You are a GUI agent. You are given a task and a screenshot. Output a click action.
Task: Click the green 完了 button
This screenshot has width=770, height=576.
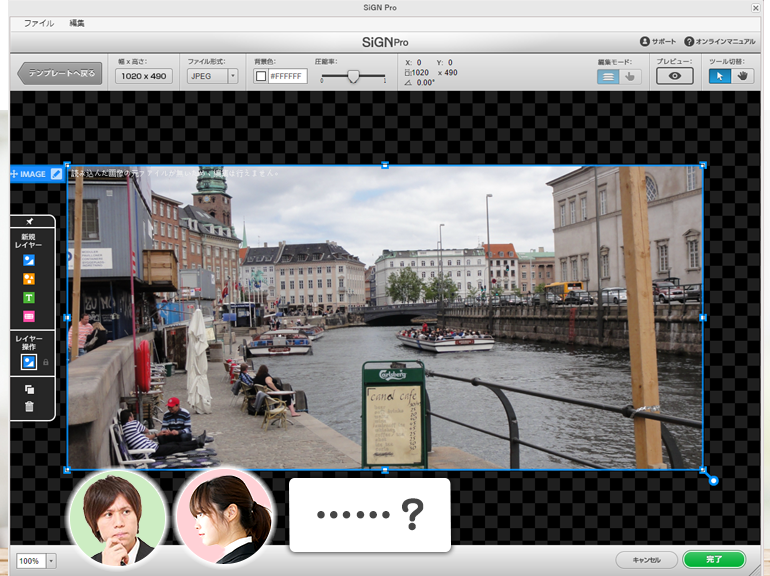(714, 559)
